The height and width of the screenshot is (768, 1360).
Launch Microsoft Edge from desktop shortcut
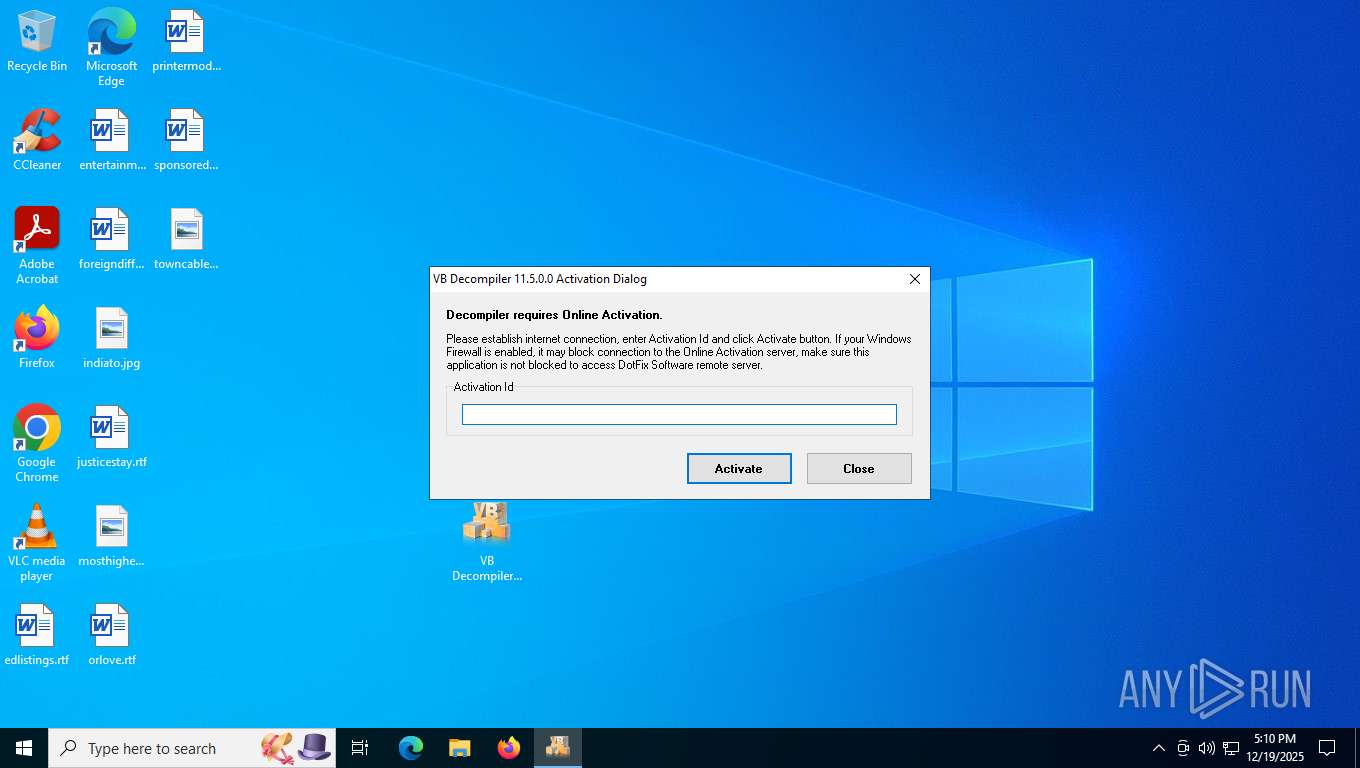click(111, 48)
